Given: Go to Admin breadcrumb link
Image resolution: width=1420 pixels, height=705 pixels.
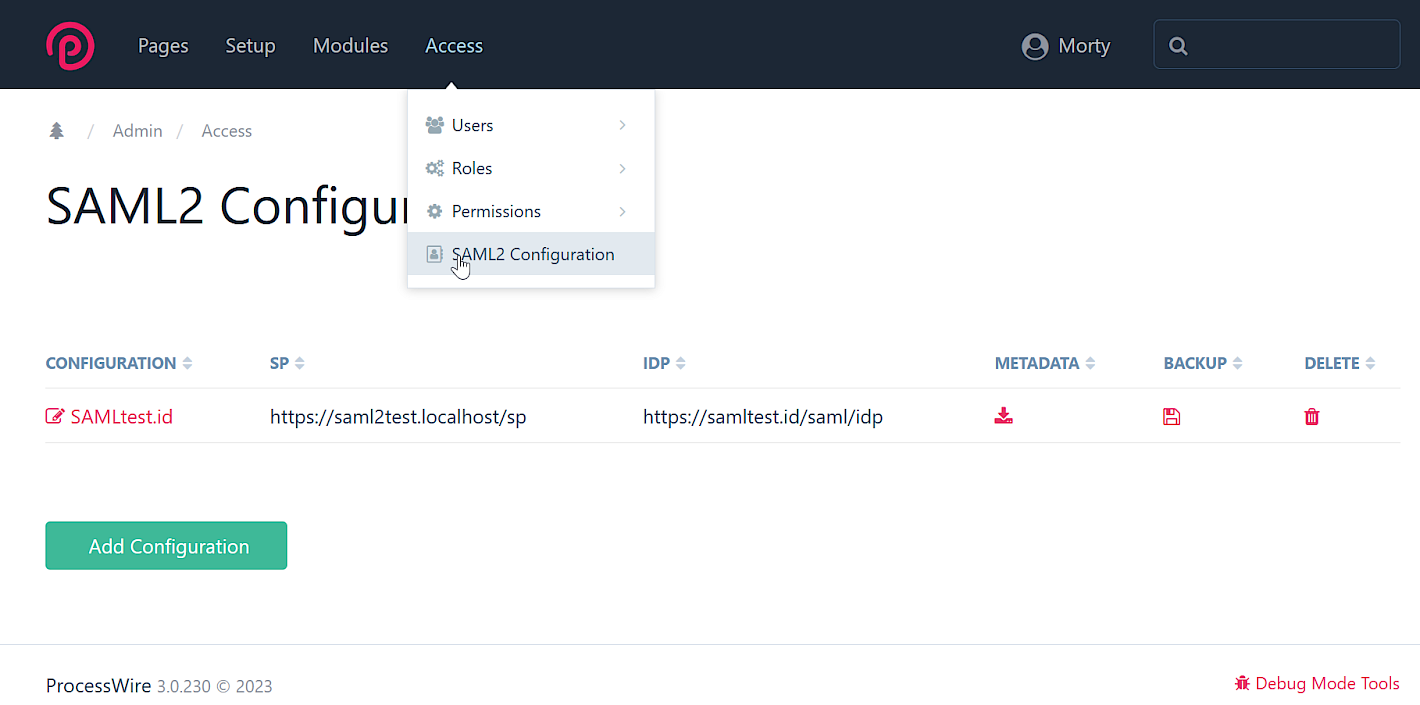Looking at the screenshot, I should coord(137,131).
